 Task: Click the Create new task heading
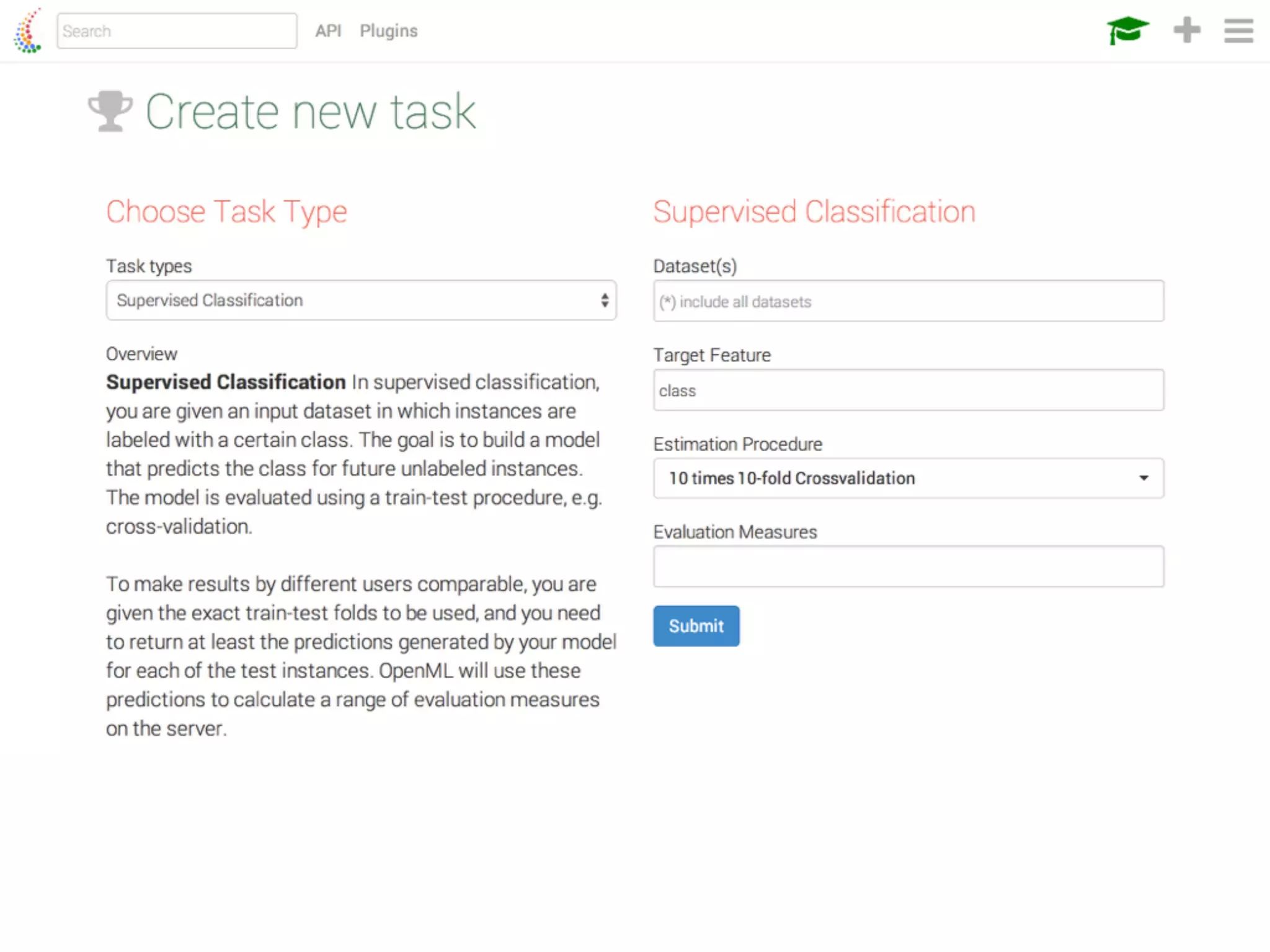[x=310, y=112]
